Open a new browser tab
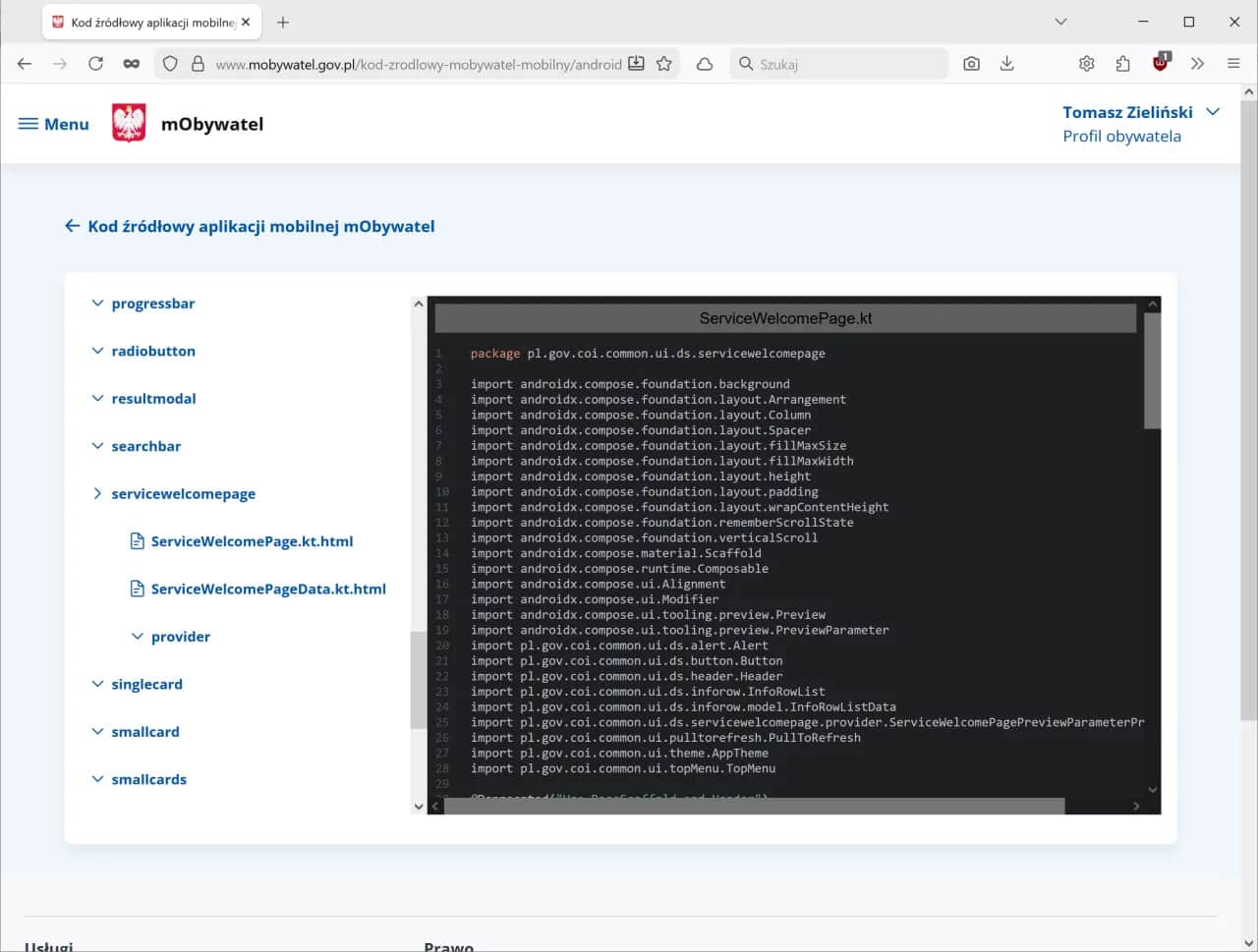Viewport: 1258px width, 952px height. pyautogui.click(x=283, y=22)
